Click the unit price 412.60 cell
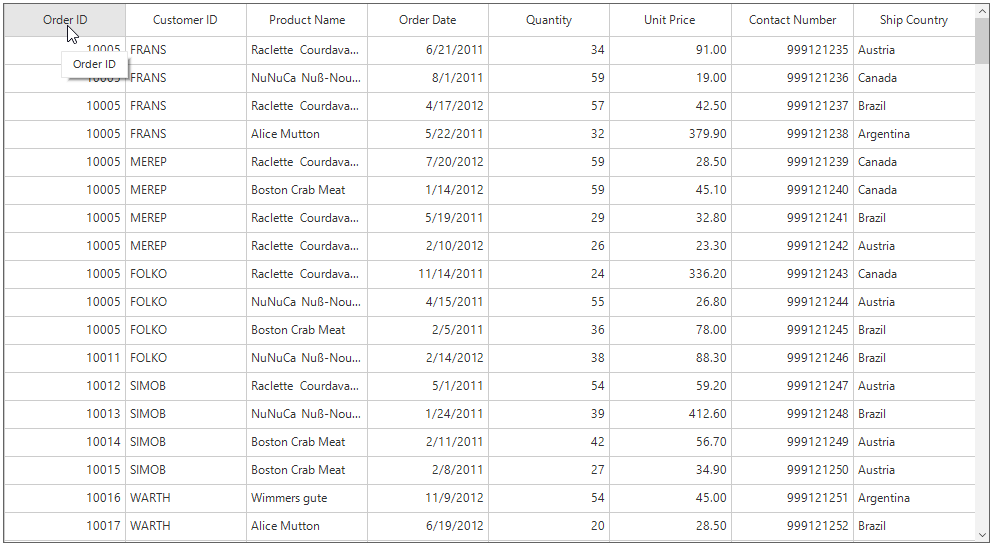This screenshot has width=991, height=546. point(670,414)
